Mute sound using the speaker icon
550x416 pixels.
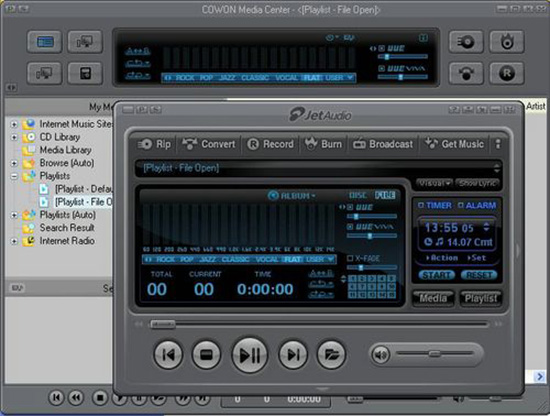pyautogui.click(x=381, y=355)
